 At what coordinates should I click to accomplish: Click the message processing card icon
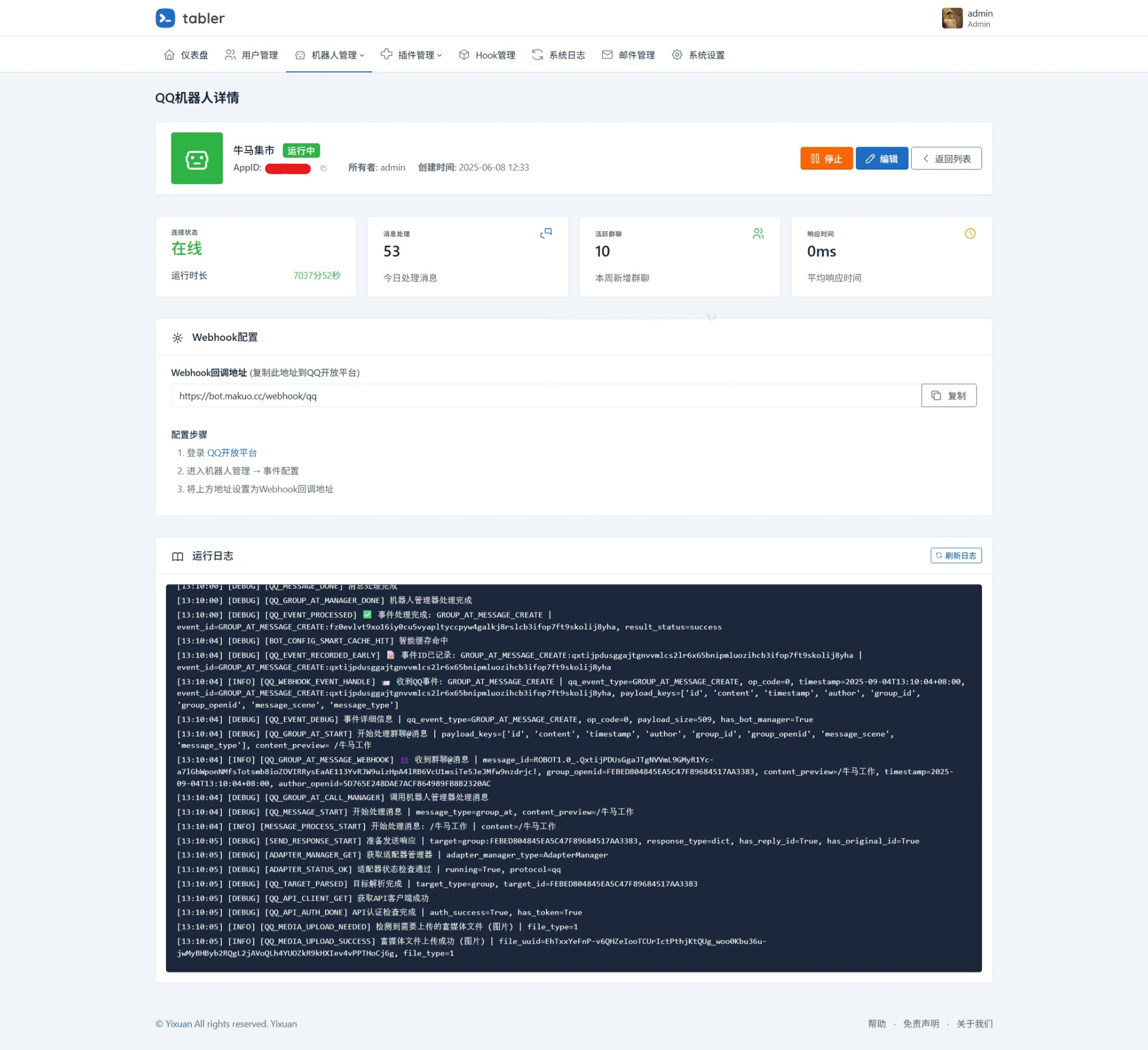(546, 233)
